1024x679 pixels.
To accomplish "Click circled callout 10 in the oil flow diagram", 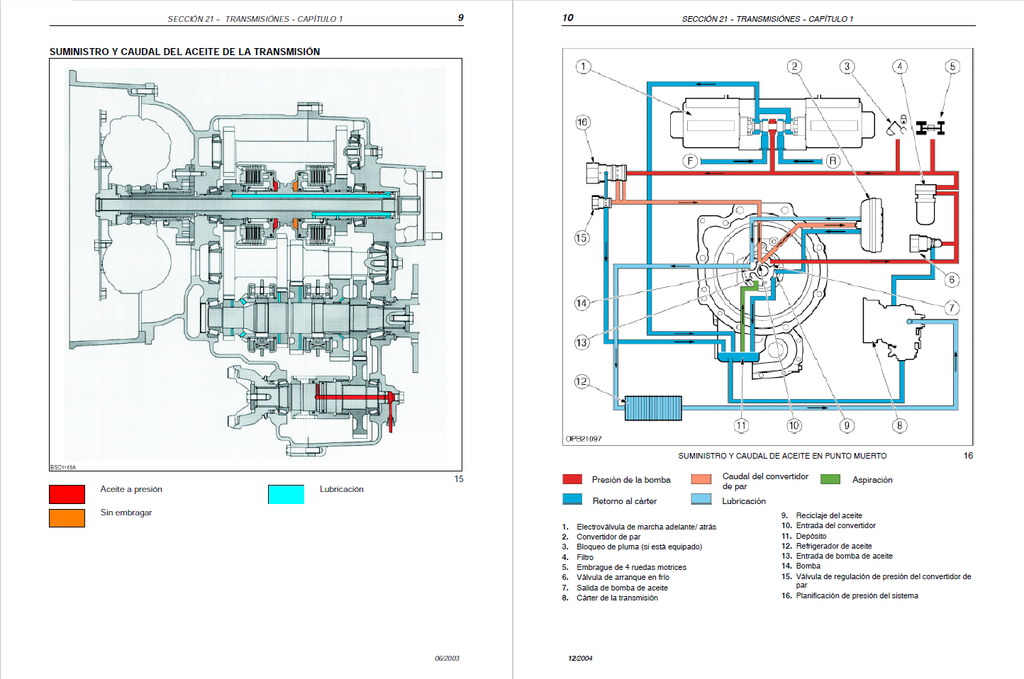I will point(793,426).
